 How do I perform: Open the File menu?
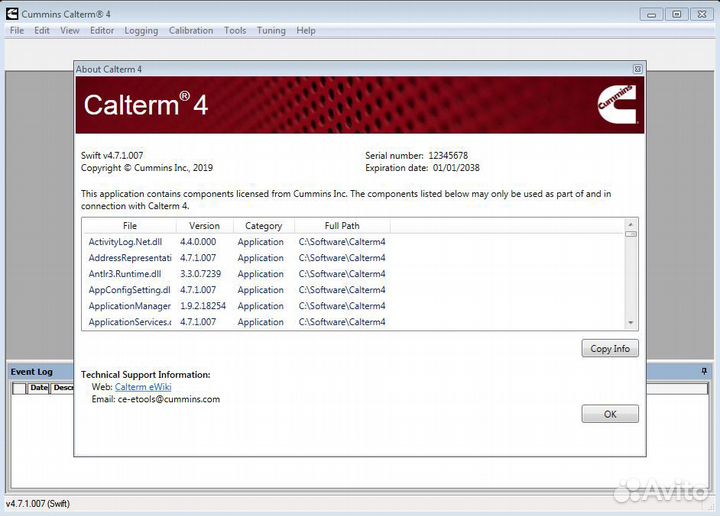(16, 31)
